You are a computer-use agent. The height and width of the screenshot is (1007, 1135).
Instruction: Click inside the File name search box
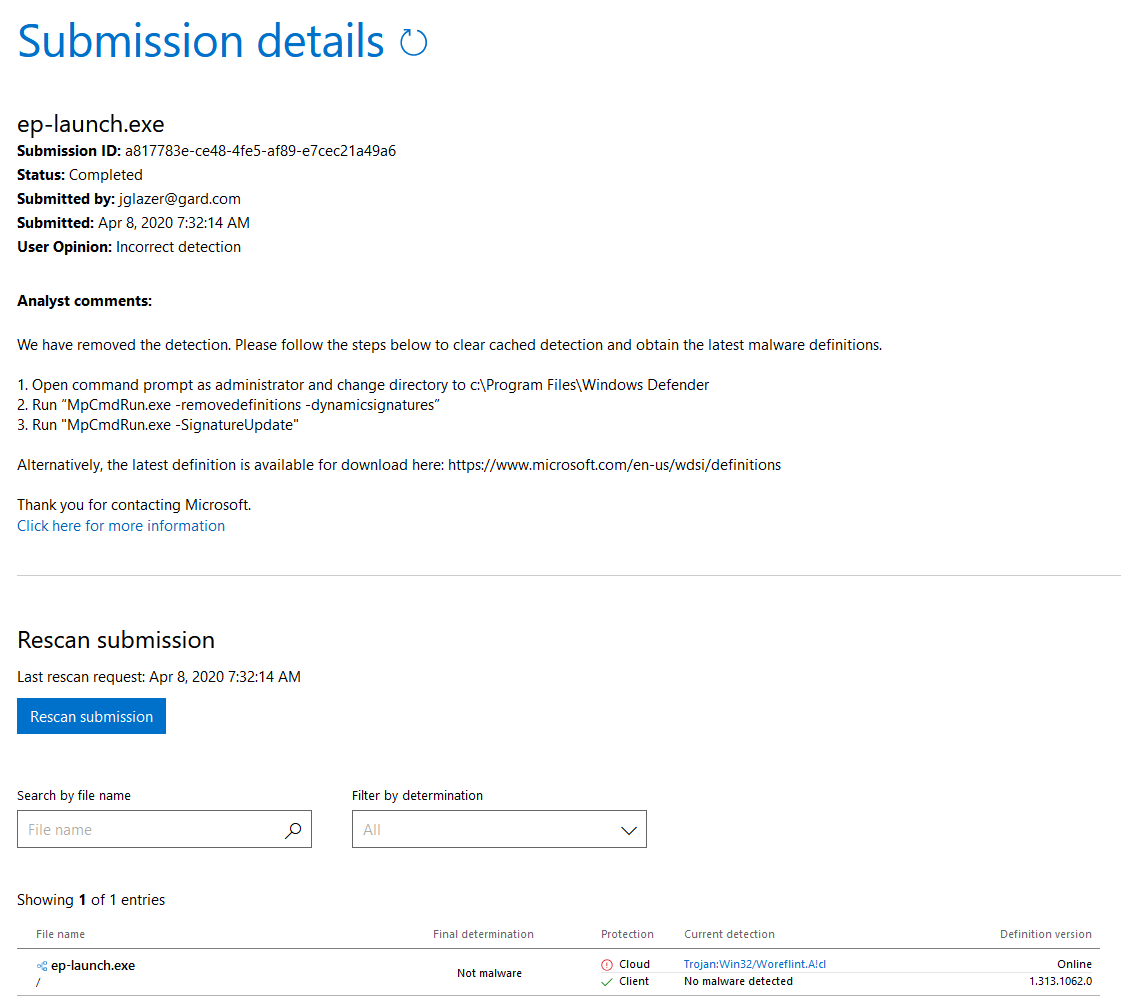click(x=150, y=829)
